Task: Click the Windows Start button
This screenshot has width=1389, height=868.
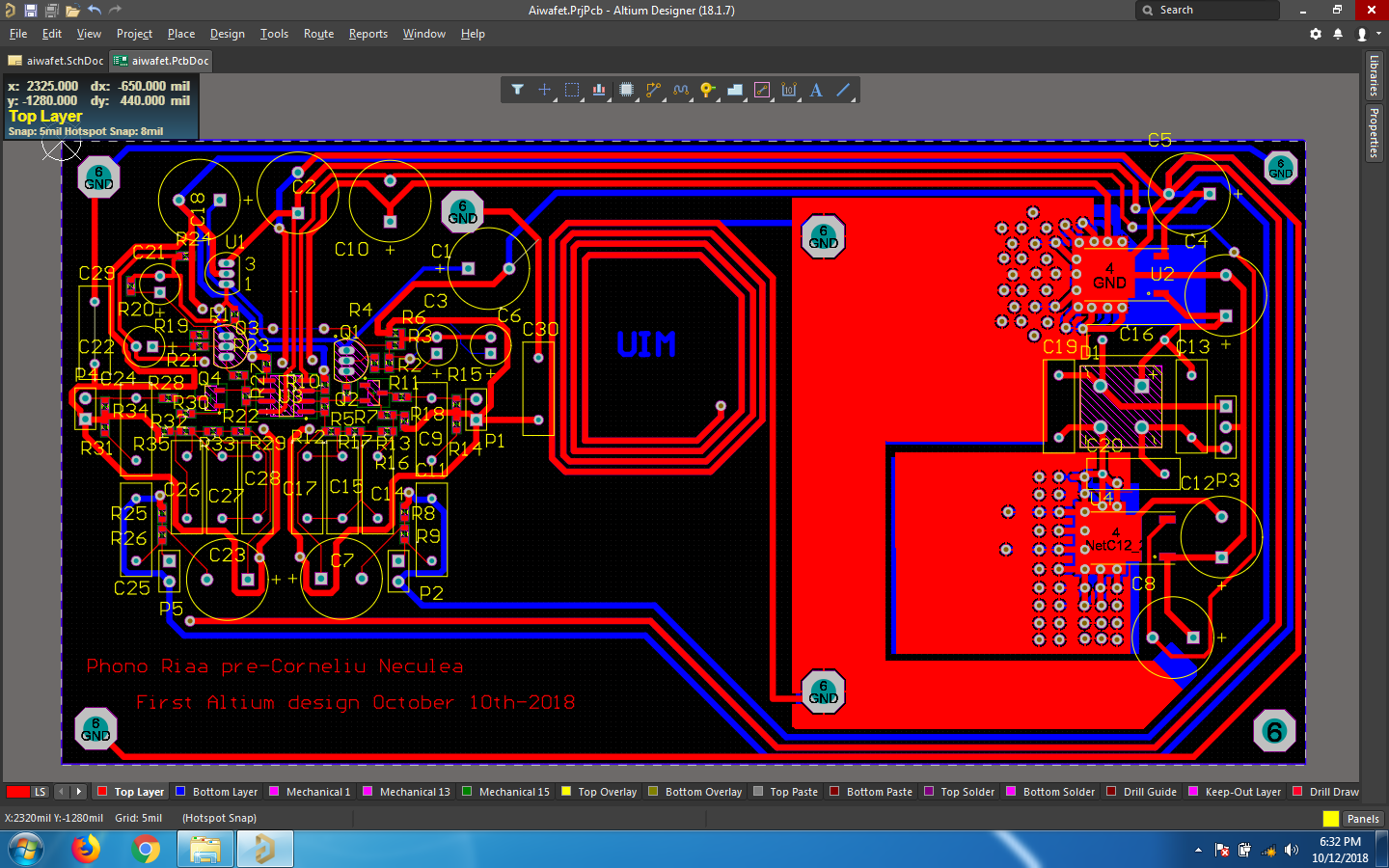Action: coord(26,850)
